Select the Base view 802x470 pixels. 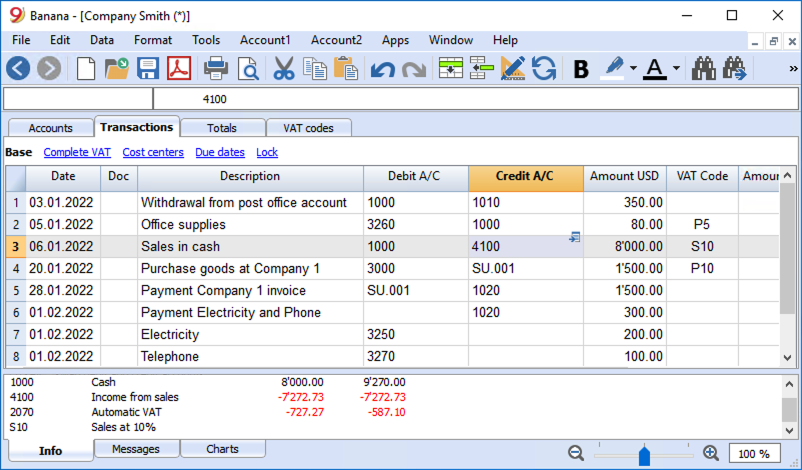(19, 152)
